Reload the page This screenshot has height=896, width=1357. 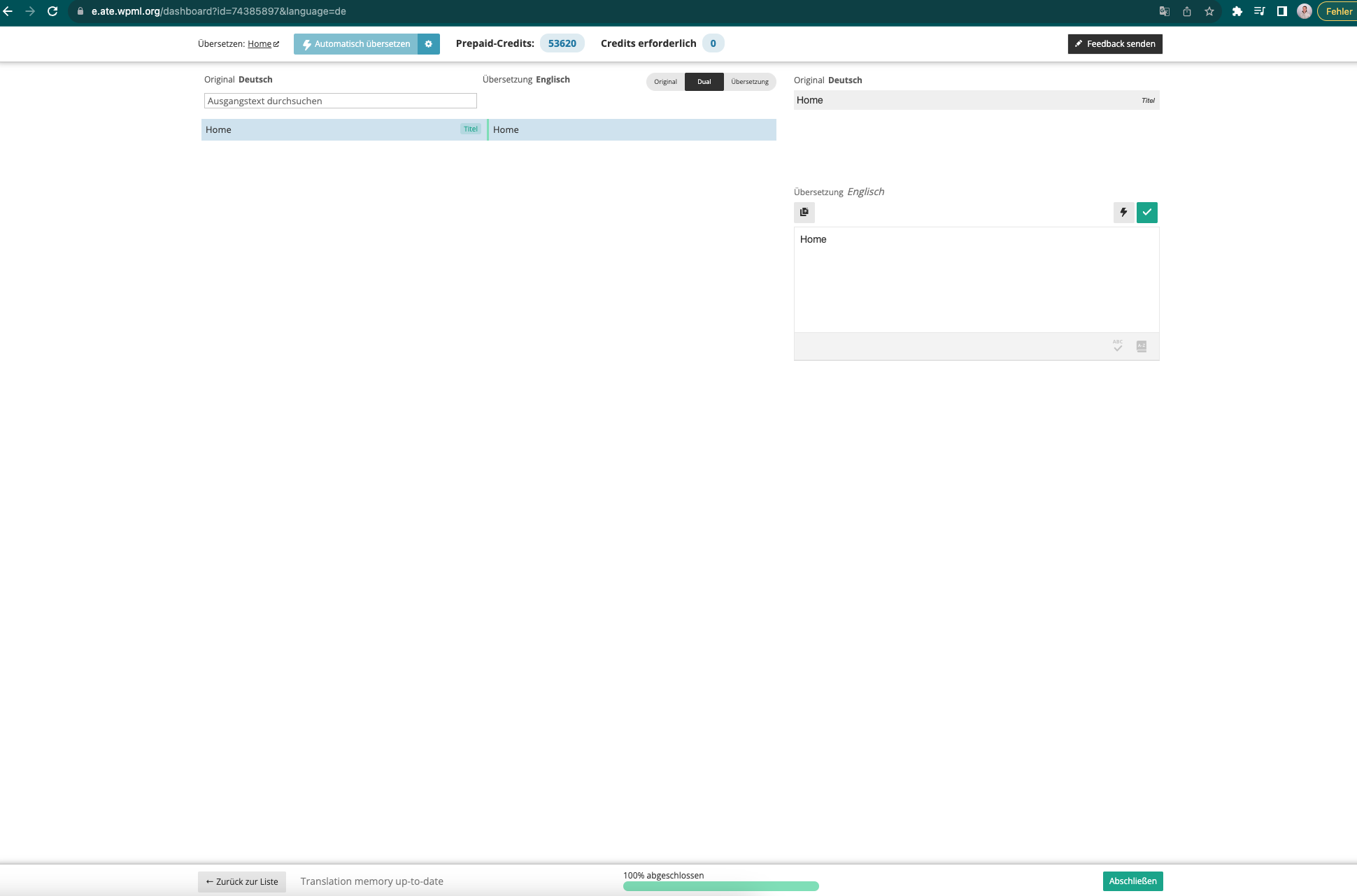(52, 11)
